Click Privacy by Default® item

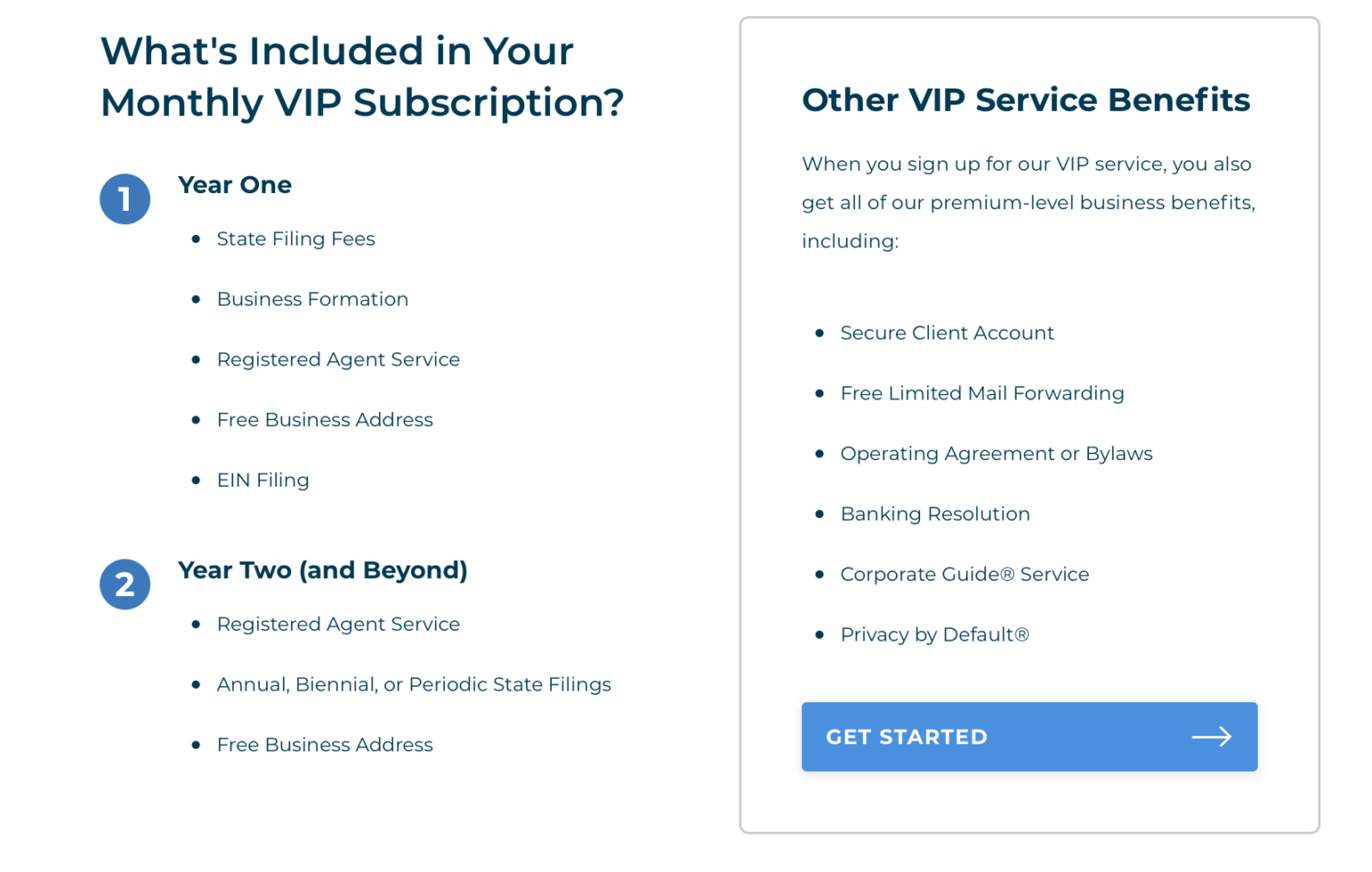(934, 634)
